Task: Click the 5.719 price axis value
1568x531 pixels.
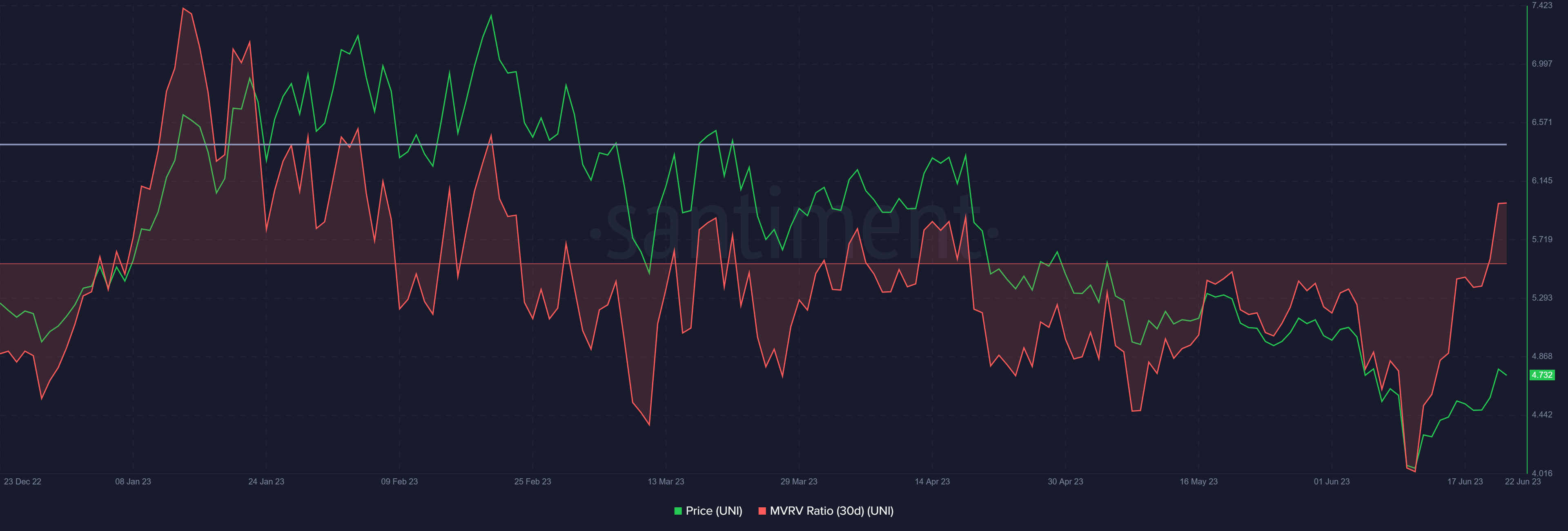Action: coord(1542,239)
